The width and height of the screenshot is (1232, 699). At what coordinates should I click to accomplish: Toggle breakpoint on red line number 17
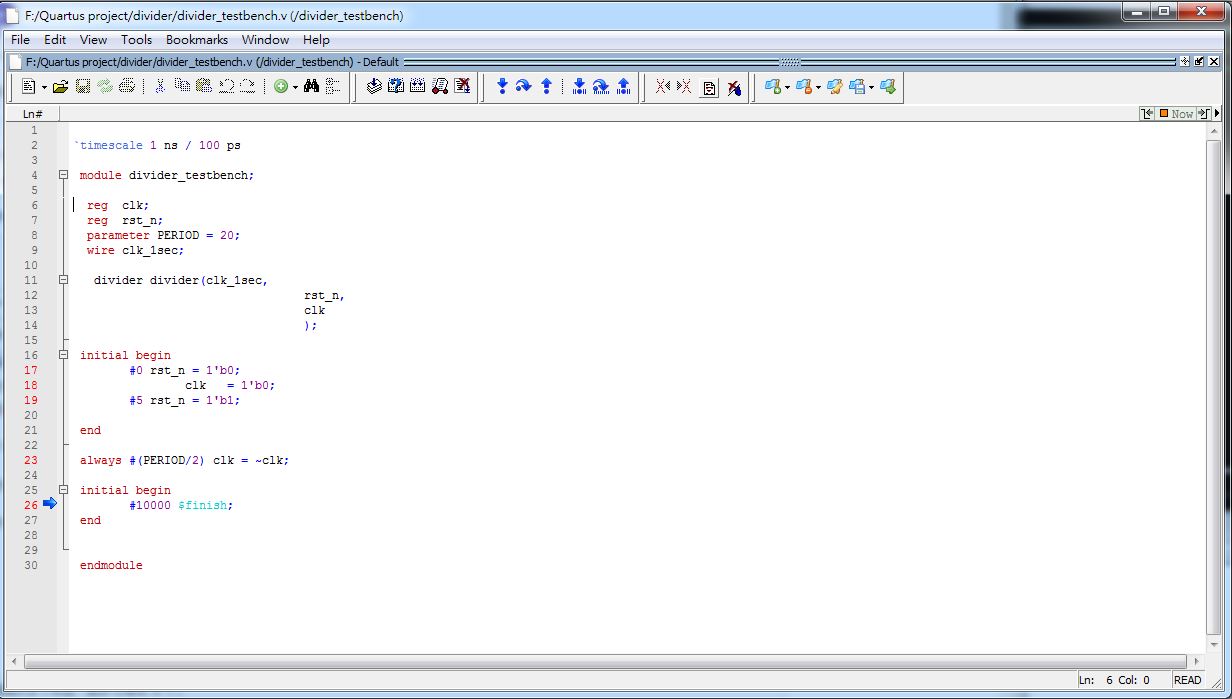(x=31, y=370)
